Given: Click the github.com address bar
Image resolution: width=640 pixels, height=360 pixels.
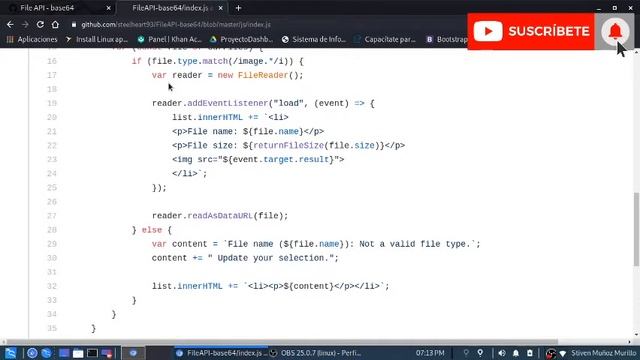Looking at the screenshot, I should click(x=176, y=24).
